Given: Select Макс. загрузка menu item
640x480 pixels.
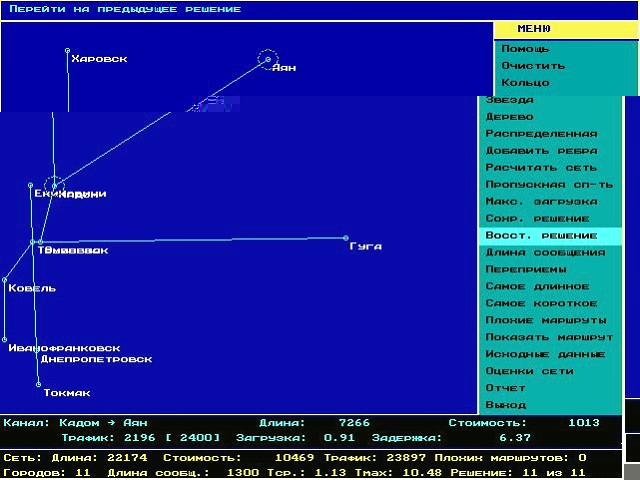Looking at the screenshot, I should click(x=541, y=202).
